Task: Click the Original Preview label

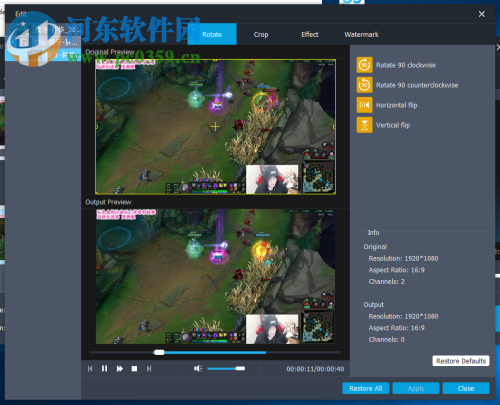Action: (110, 52)
